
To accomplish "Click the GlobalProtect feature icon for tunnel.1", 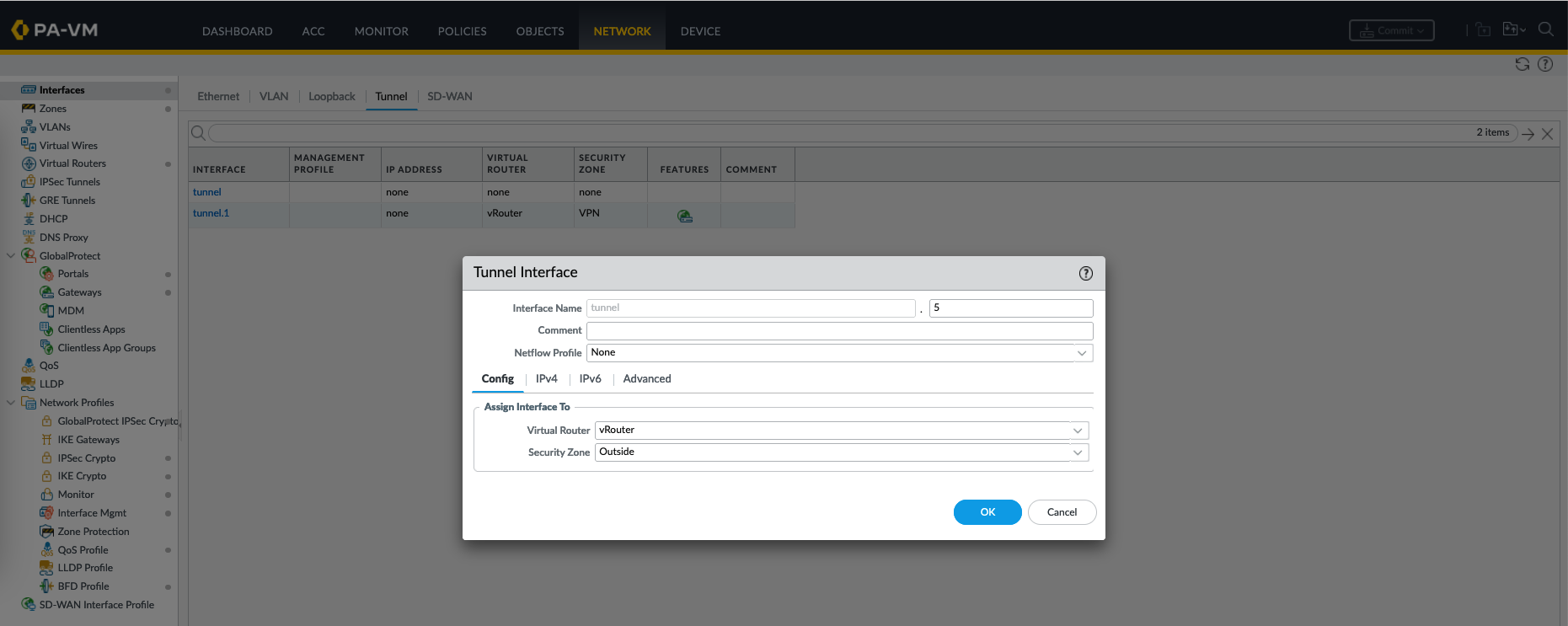I will [685, 217].
